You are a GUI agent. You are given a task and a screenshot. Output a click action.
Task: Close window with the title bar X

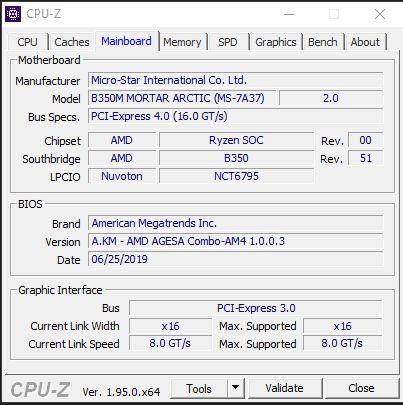click(380, 14)
